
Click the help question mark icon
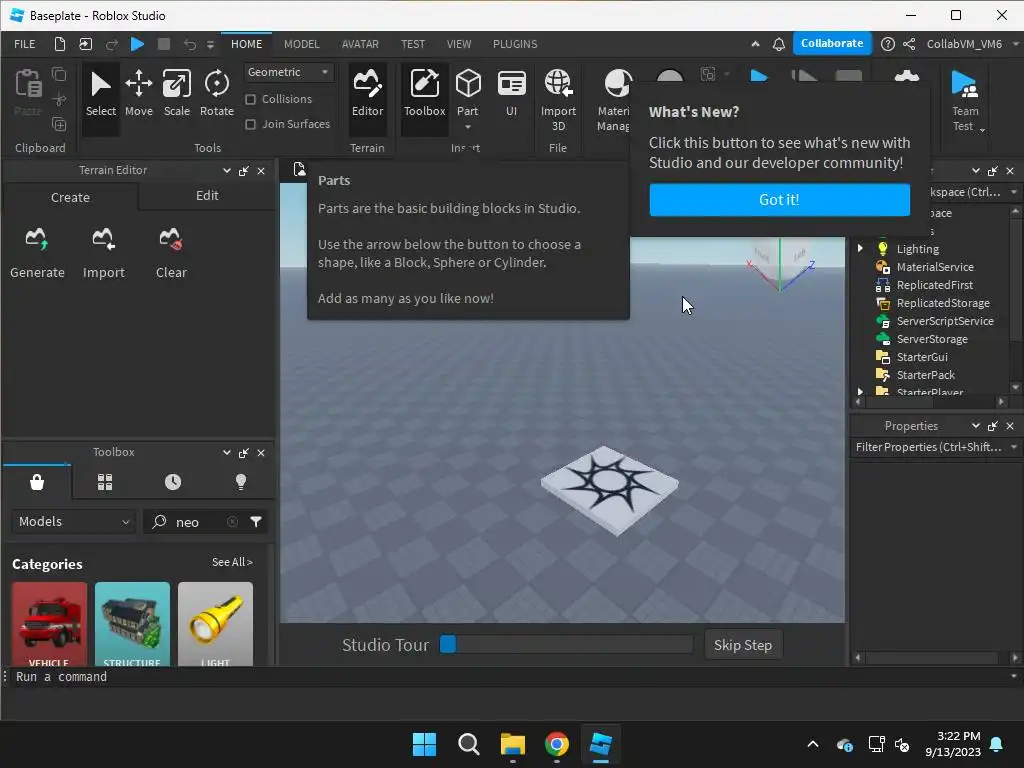click(888, 44)
